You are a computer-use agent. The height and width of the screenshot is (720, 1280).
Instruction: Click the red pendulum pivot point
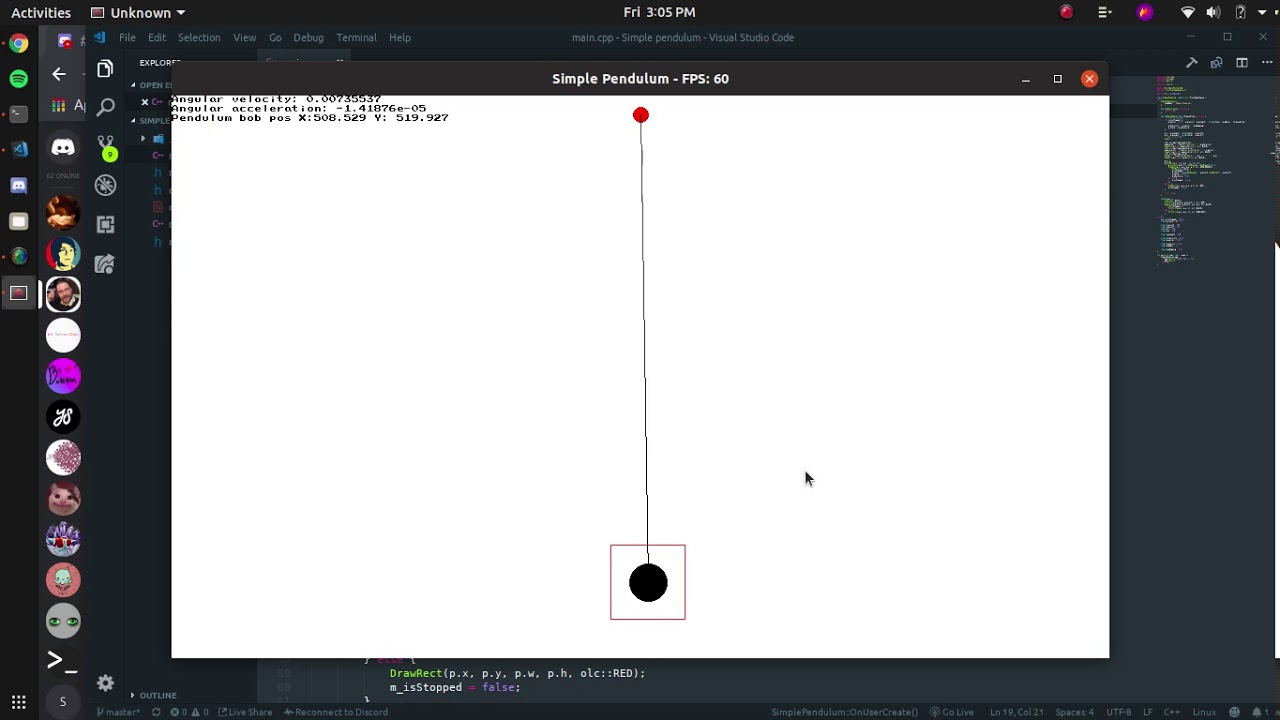(x=641, y=115)
